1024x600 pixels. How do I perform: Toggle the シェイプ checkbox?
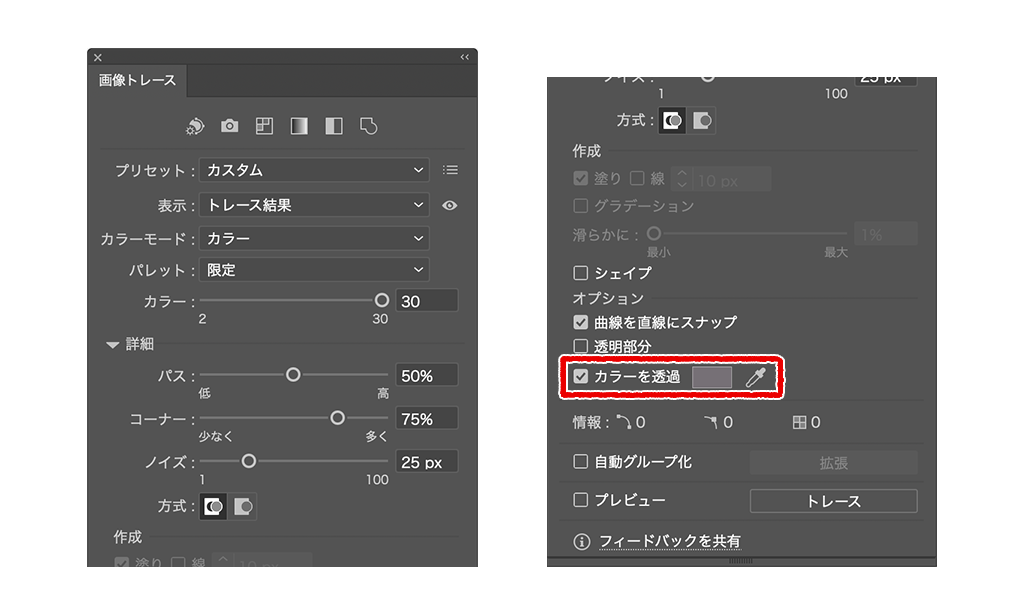(x=581, y=273)
